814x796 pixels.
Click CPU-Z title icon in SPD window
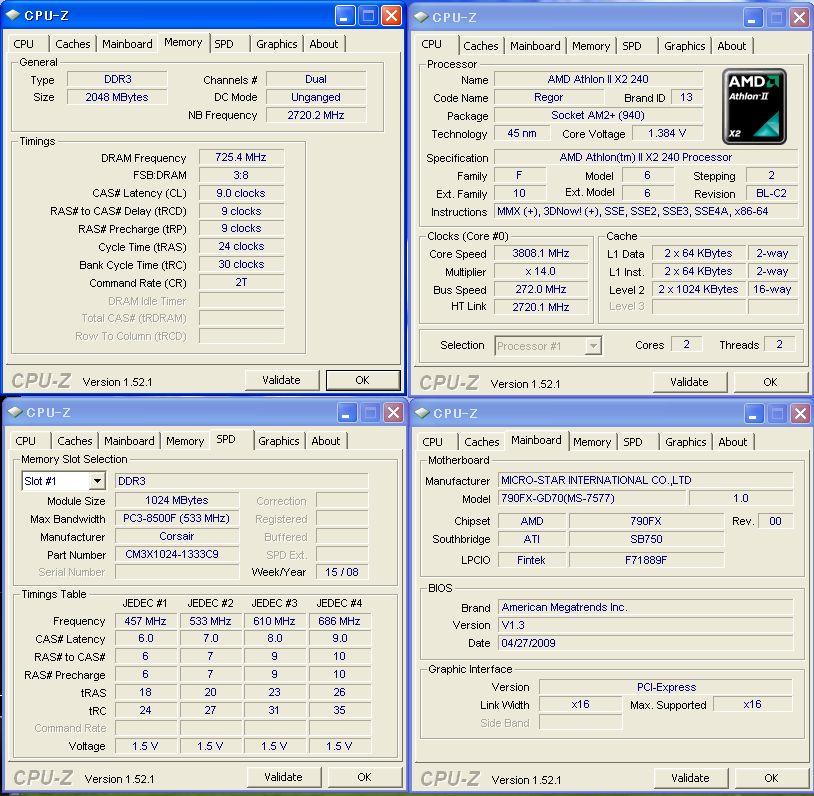coord(15,412)
